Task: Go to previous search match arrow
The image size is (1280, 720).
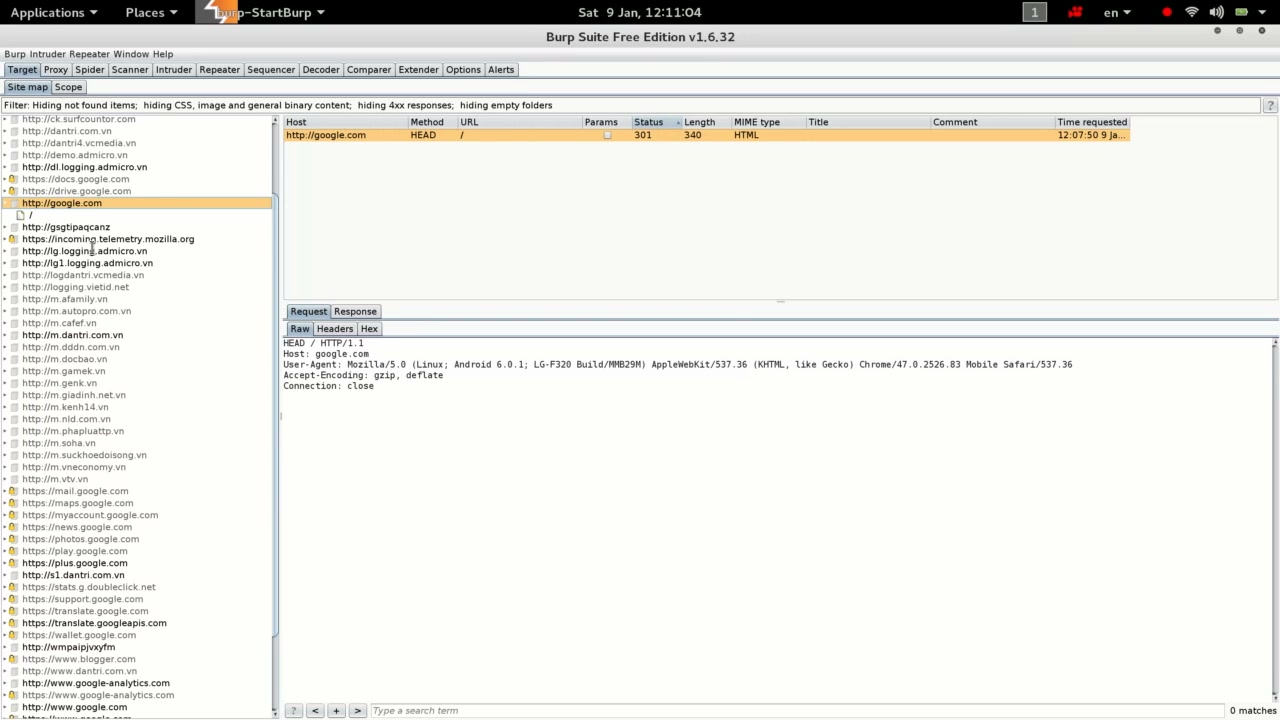Action: point(315,710)
